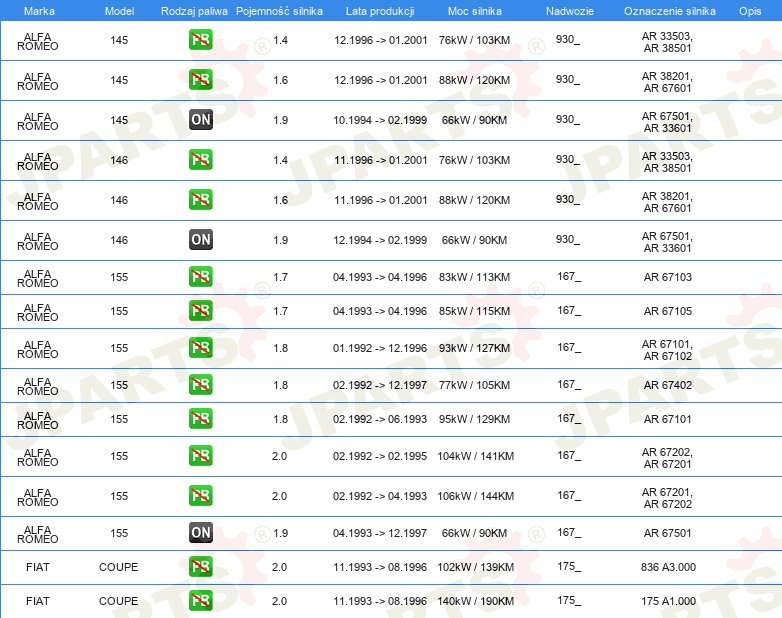Screen dimensions: 782x618
Task: Select the AR 67105 engine code cell
Action: click(x=668, y=311)
